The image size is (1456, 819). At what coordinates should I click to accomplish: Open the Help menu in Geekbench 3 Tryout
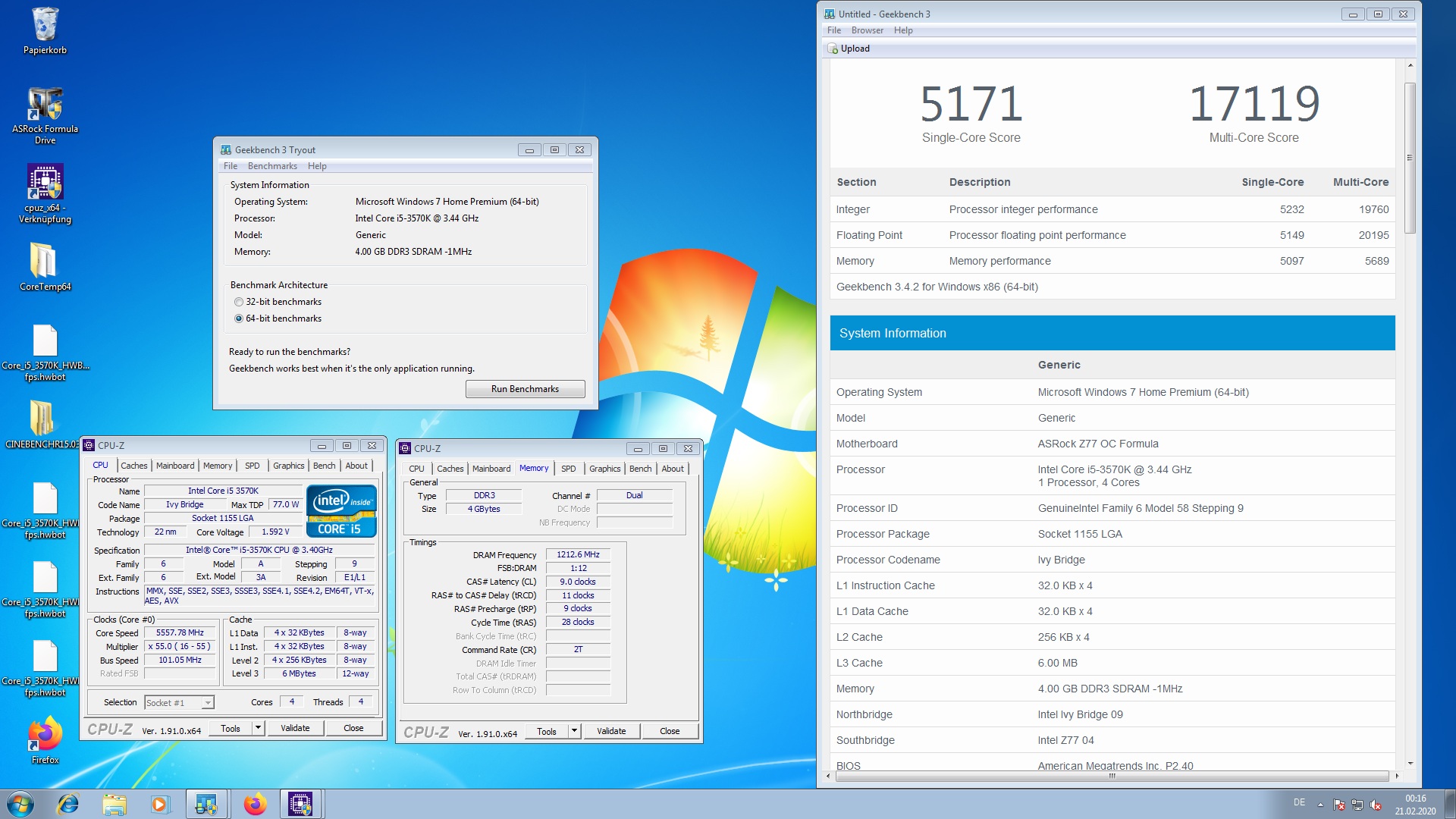317,166
